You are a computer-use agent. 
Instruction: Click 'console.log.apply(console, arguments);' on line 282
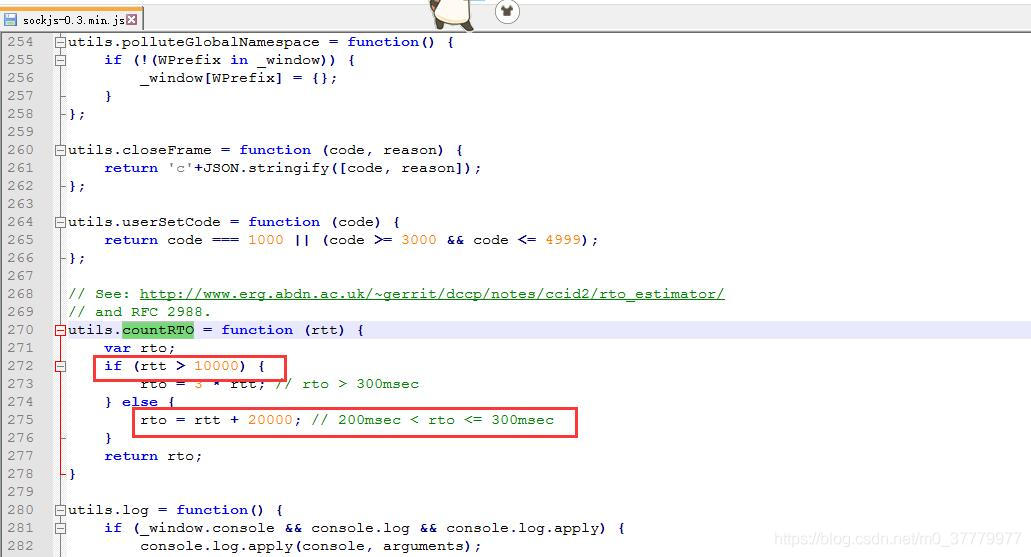tap(310, 546)
